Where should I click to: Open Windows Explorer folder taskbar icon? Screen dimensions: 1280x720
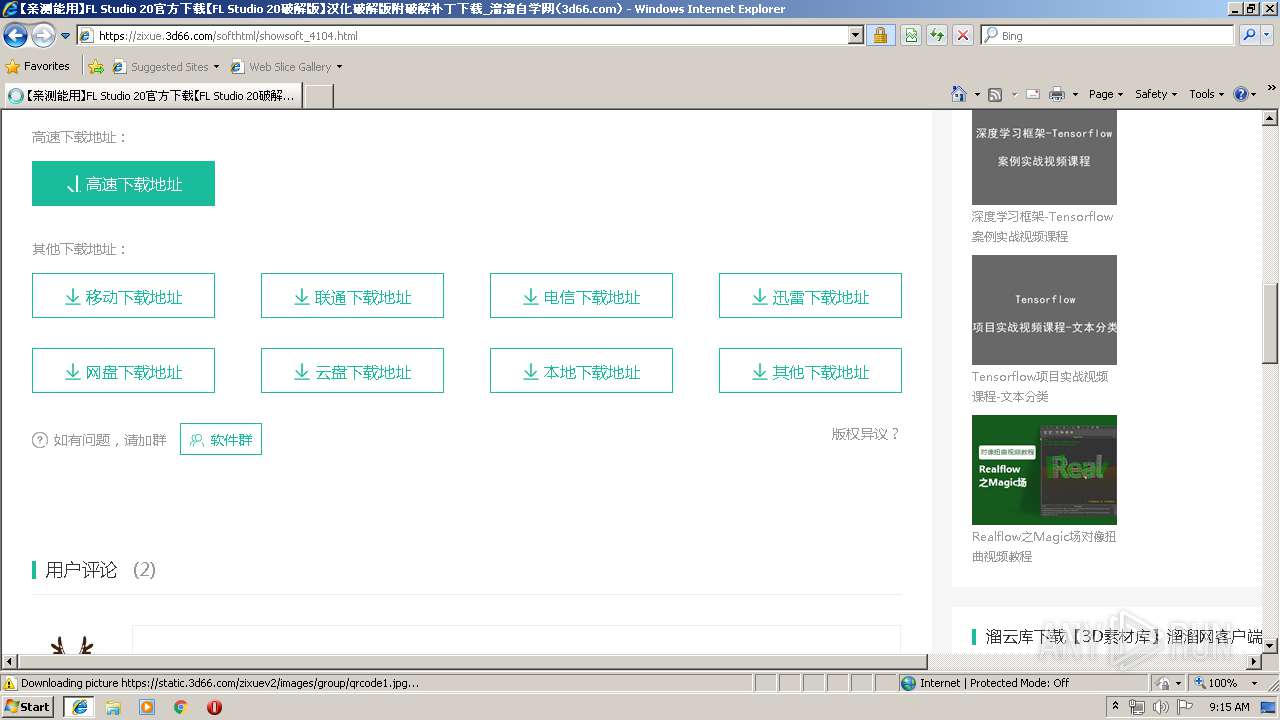point(113,706)
